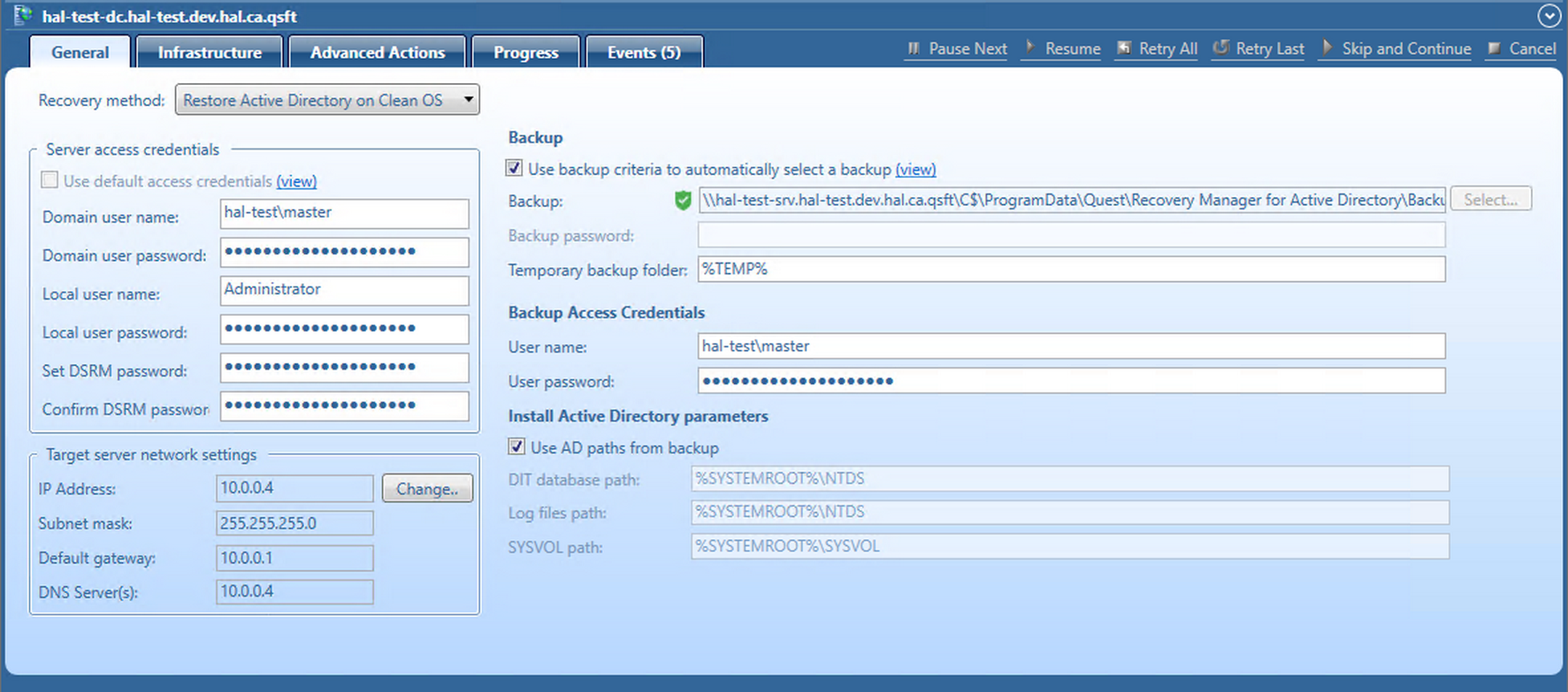1568x692 pixels.
Task: Click the view link for backup criteria
Action: coord(915,169)
